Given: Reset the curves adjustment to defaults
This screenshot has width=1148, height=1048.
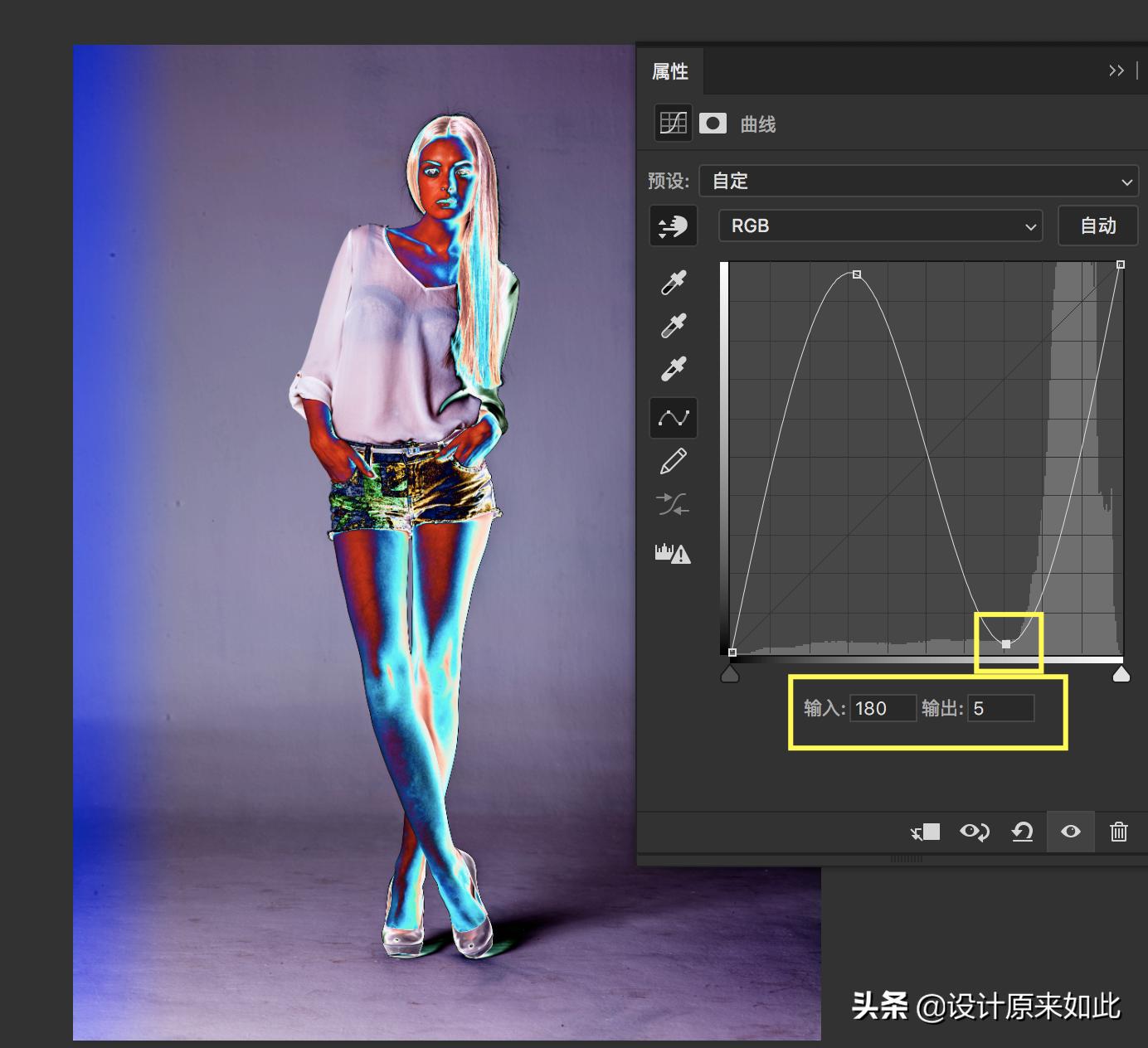Looking at the screenshot, I should pyautogui.click(x=1022, y=832).
